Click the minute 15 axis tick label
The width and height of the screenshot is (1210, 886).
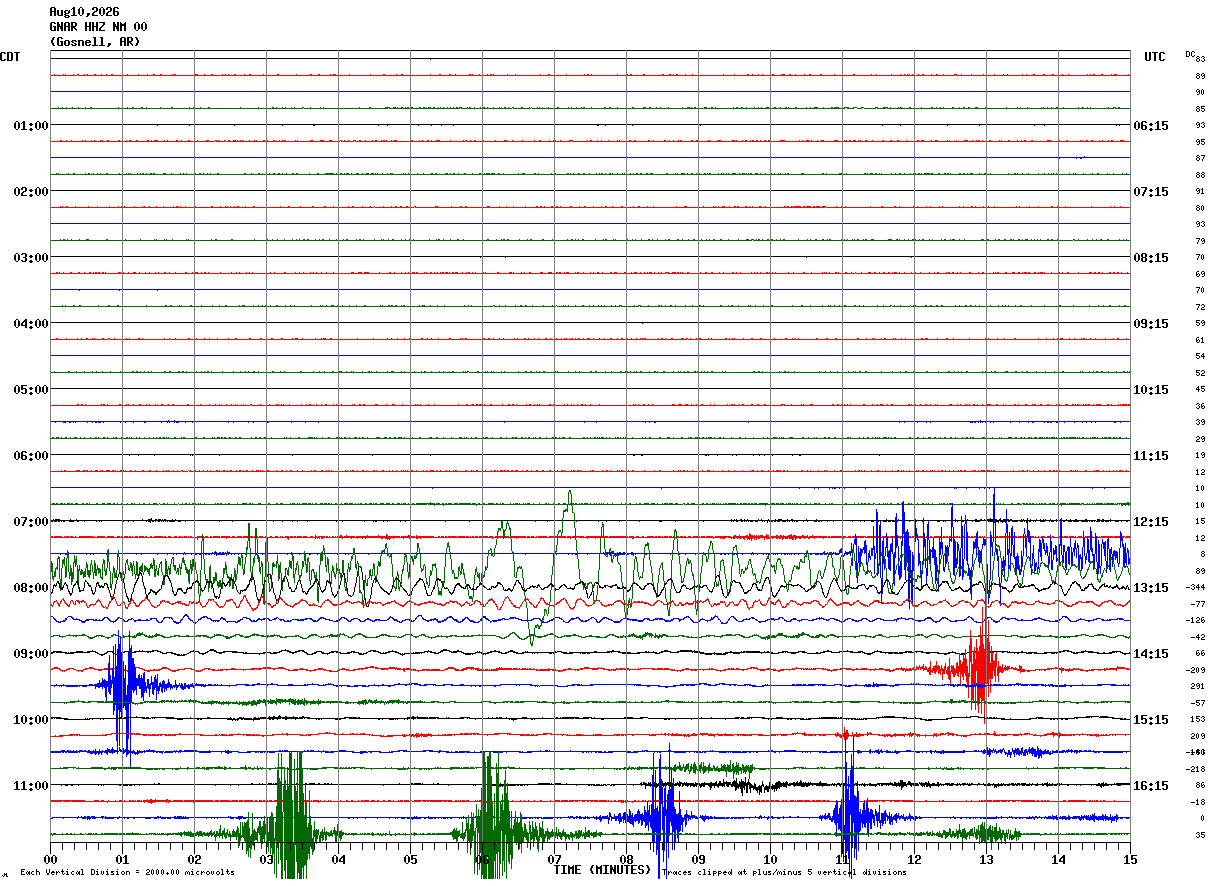1130,859
